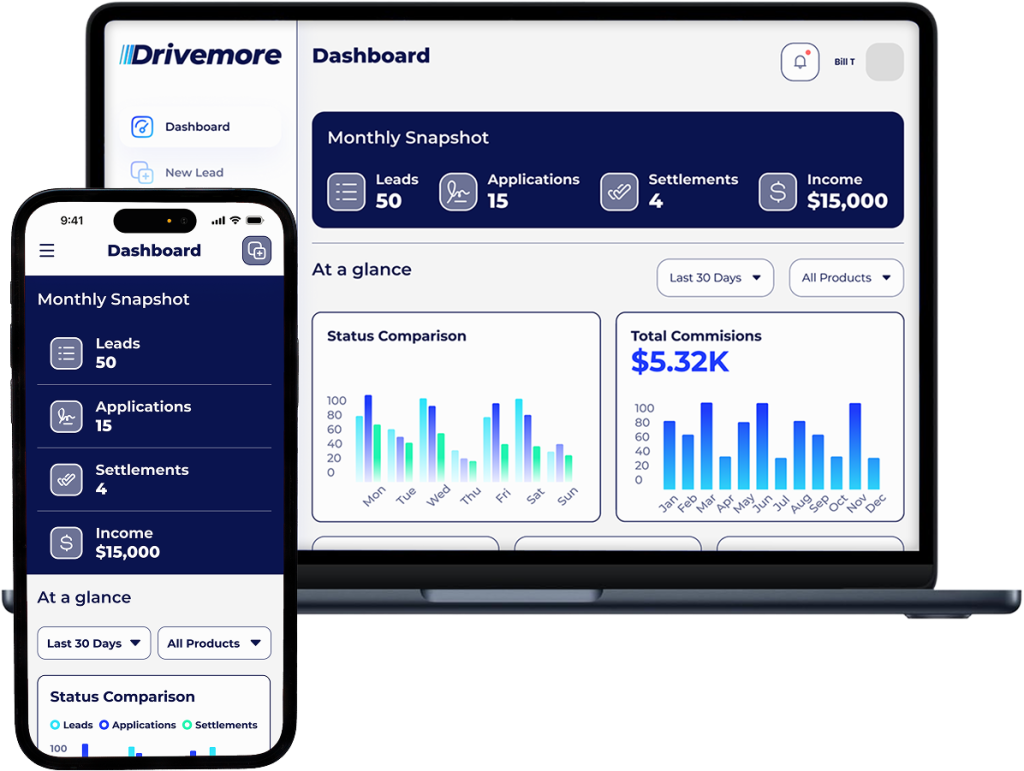Open the hamburger menu on phone
Image resolution: width=1024 pixels, height=771 pixels.
[47, 251]
